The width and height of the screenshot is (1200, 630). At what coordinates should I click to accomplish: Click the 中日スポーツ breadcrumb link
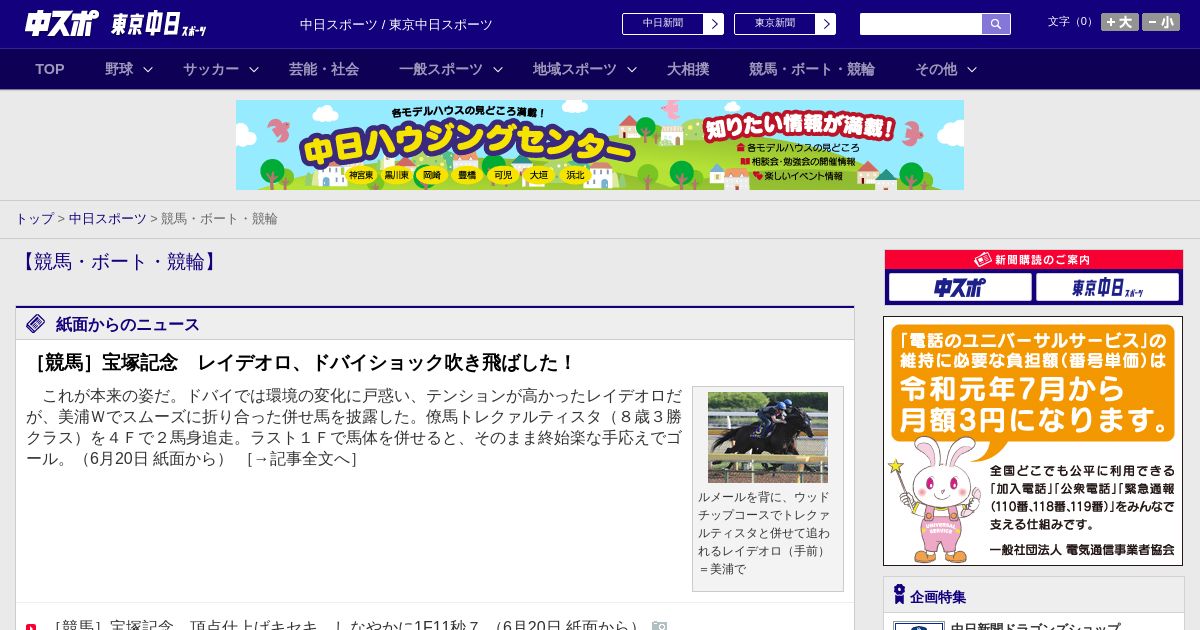click(x=108, y=218)
